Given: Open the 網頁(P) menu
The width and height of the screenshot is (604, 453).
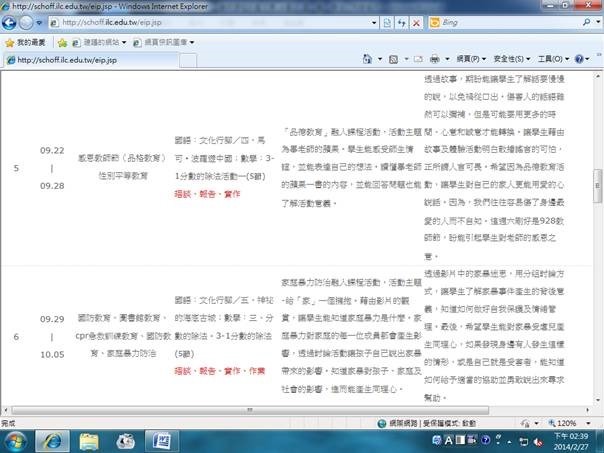Looking at the screenshot, I should pyautogui.click(x=471, y=61).
